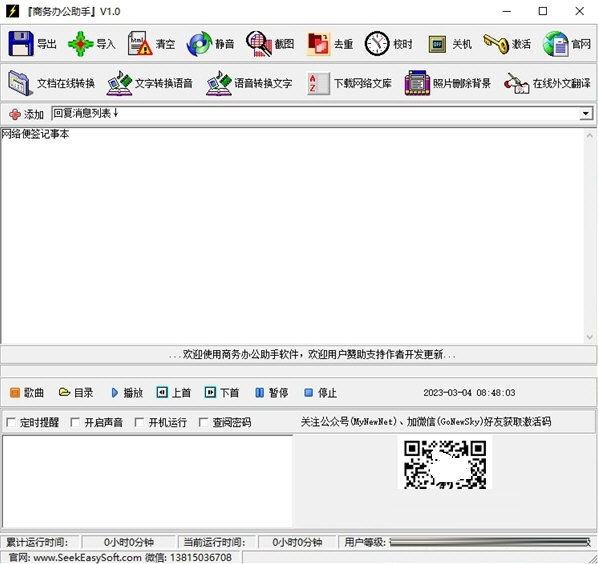Open the 目录 folder icon
Viewport: 598px width, 564px height.
[64, 392]
